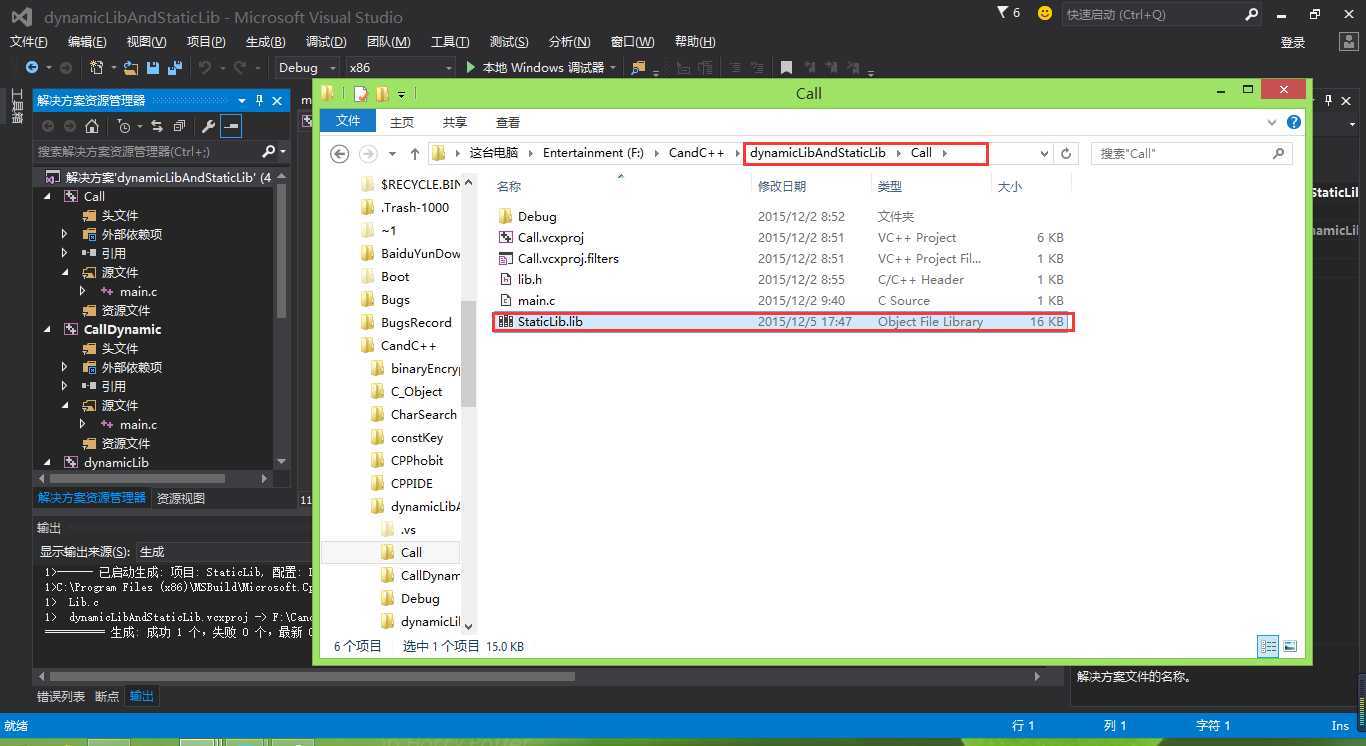Viewport: 1366px width, 746px height.
Task: Click CandC++ in address breadcrumb
Action: (x=696, y=153)
